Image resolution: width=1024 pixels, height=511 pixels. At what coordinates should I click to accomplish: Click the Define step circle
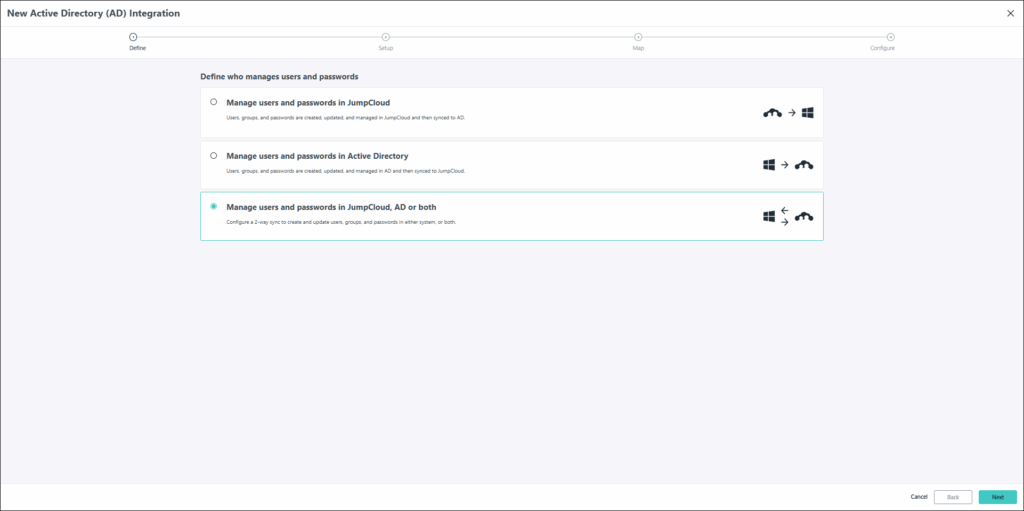(133, 37)
